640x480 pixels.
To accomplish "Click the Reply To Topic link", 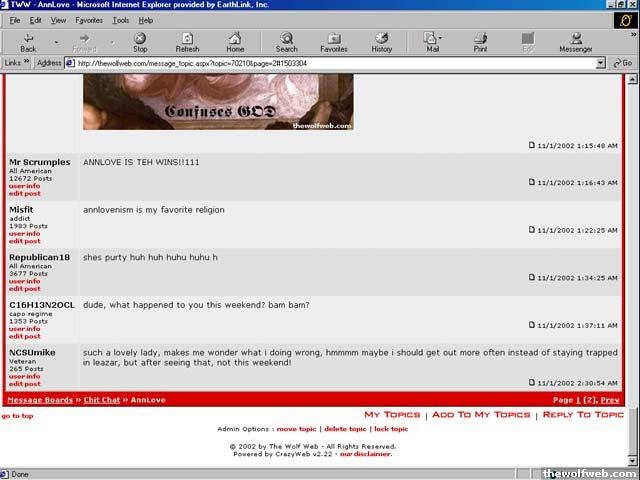I will tap(582, 414).
